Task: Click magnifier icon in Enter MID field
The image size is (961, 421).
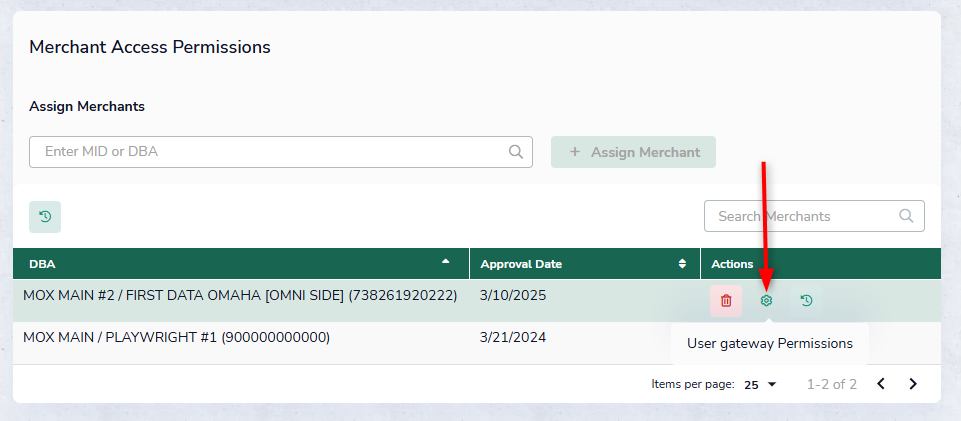Action: point(516,152)
